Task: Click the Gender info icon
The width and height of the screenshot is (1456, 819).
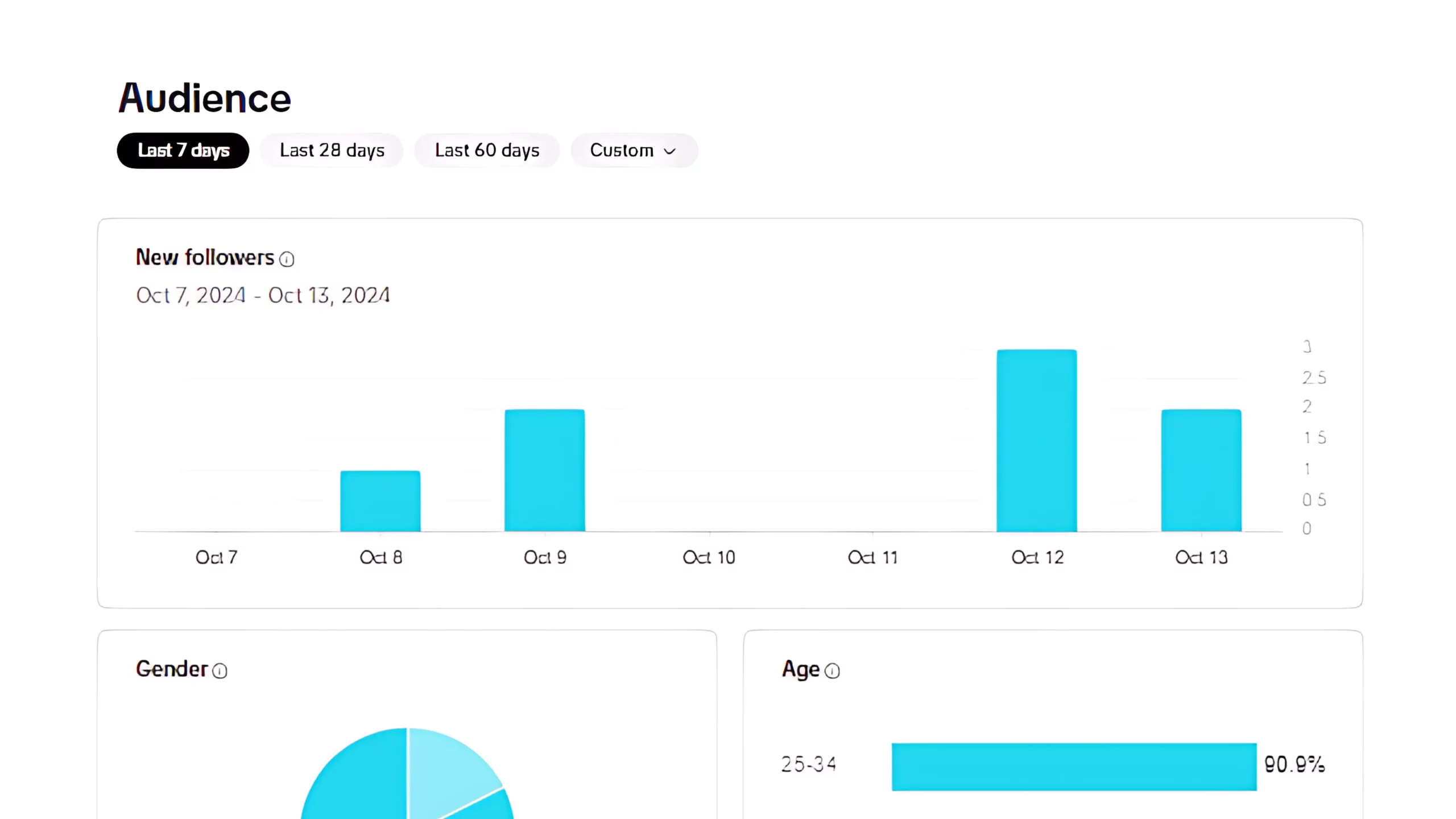Action: click(x=220, y=671)
